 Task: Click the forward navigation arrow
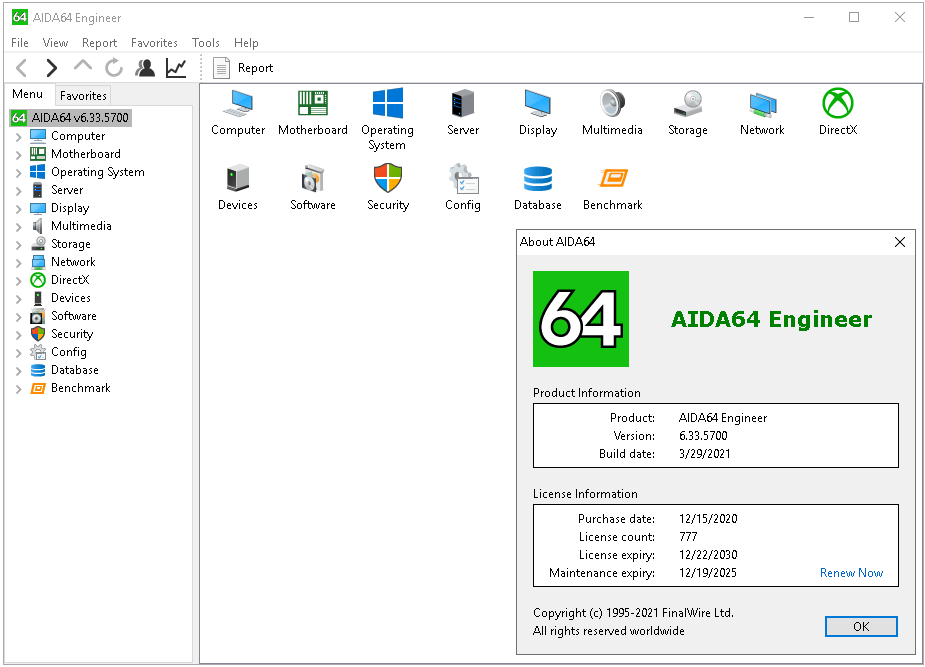tap(51, 68)
